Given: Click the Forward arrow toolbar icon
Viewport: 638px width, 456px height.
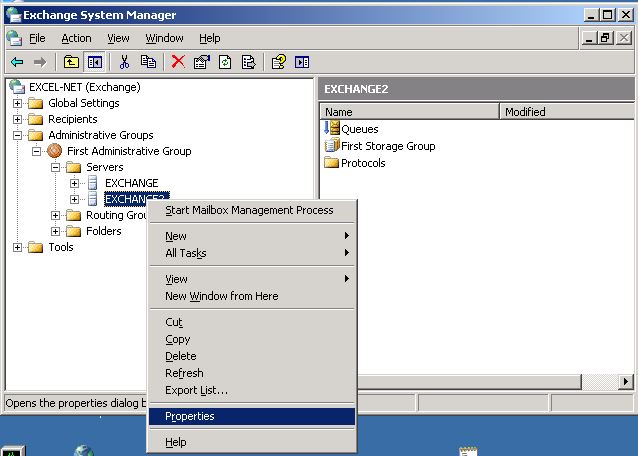Looking at the screenshot, I should click(40, 62).
